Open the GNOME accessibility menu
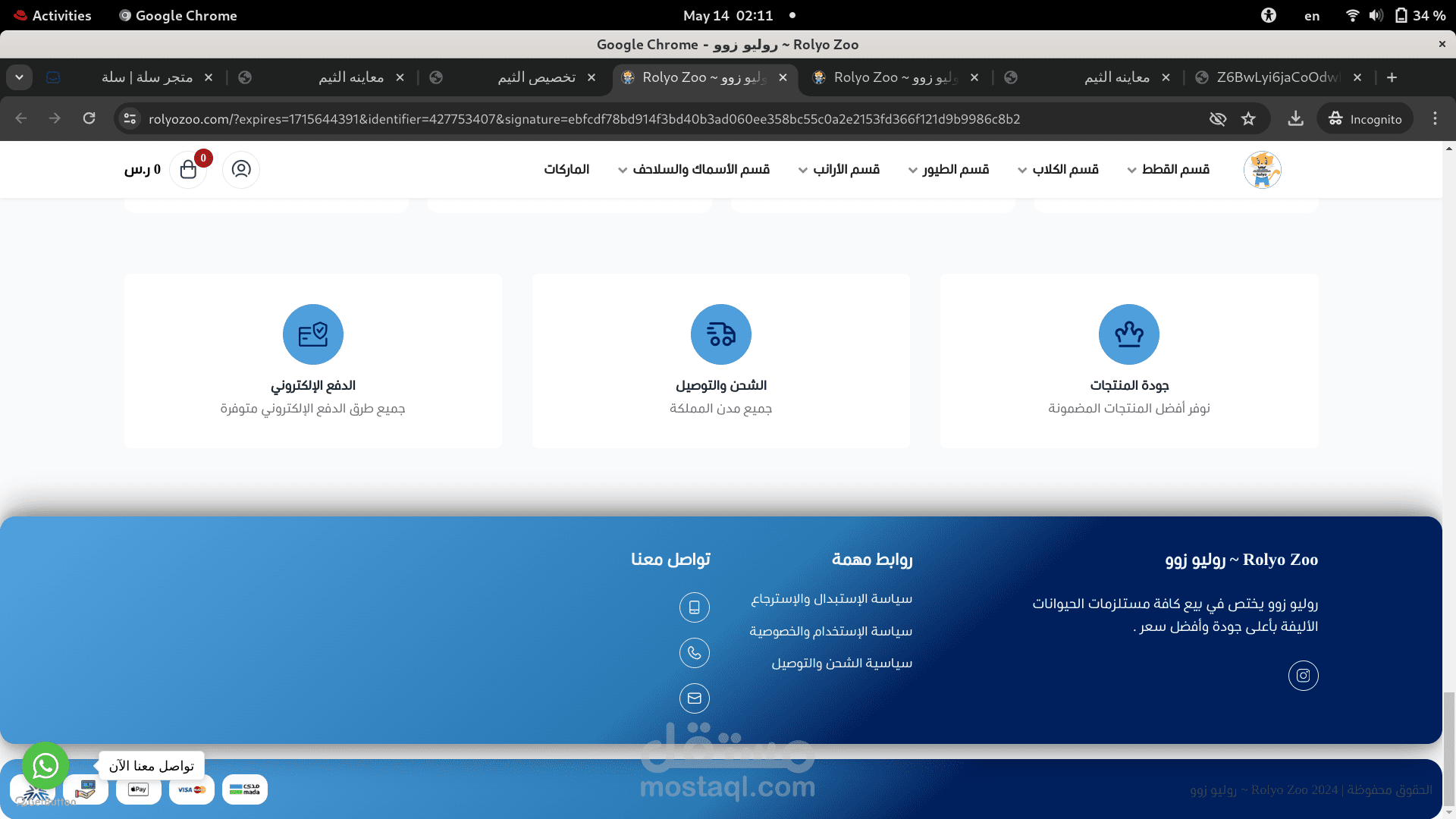 point(1269,15)
